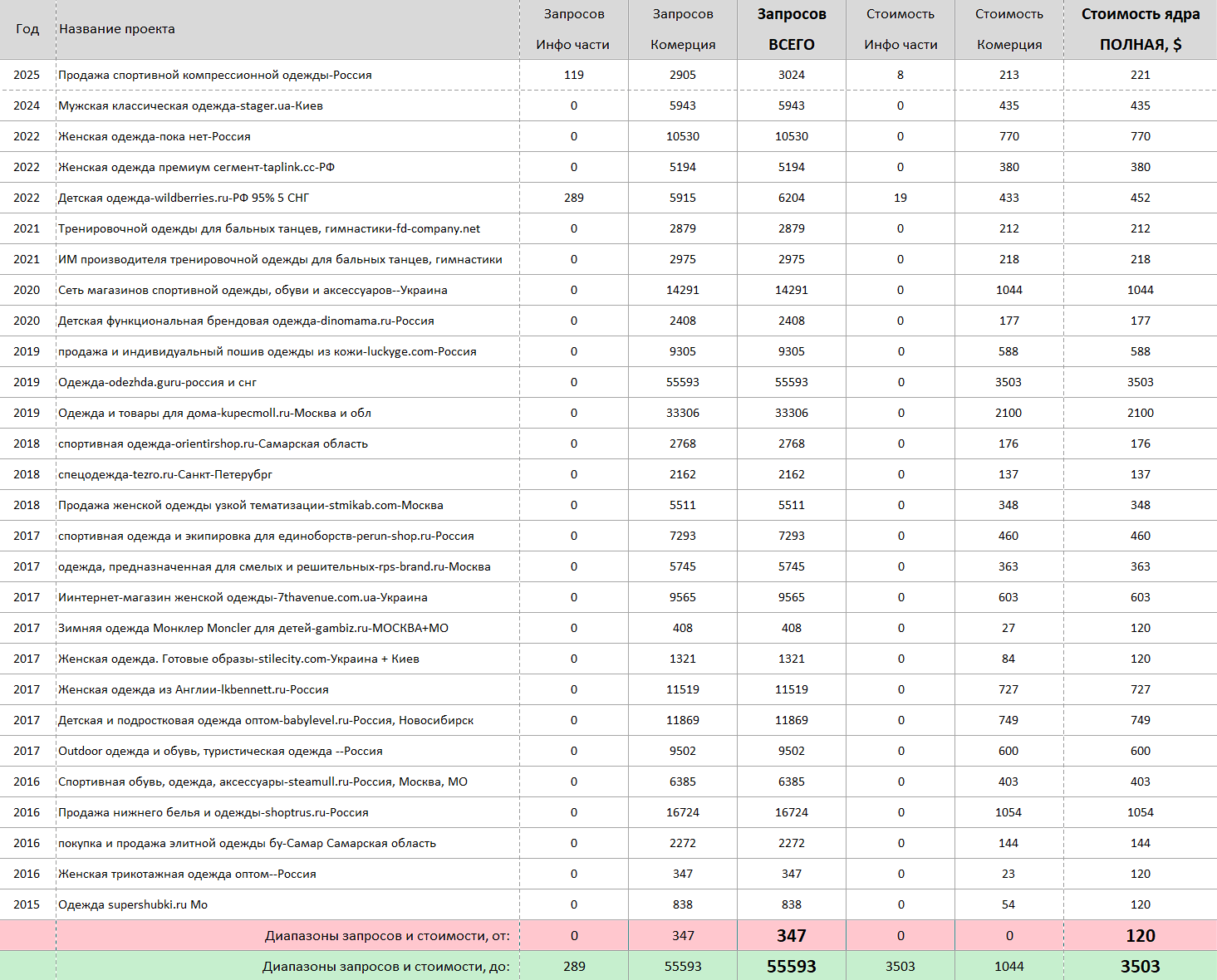This screenshot has height=980, width=1217.
Task: Click the "Стоимость Комерция" column header
Action: coord(1008,29)
